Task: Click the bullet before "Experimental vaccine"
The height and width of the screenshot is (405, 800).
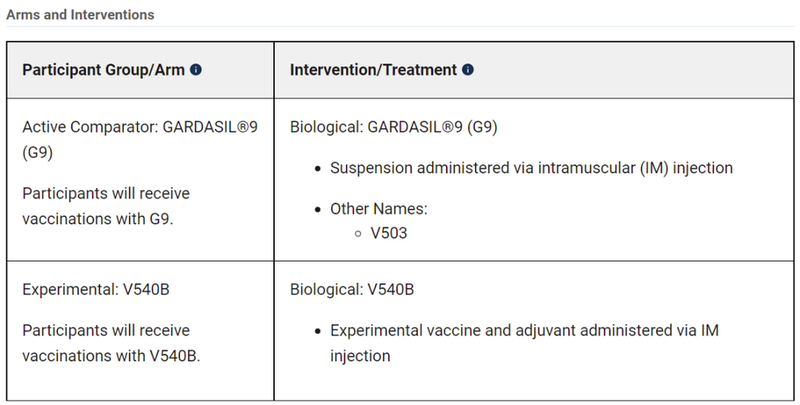Action: [317, 329]
